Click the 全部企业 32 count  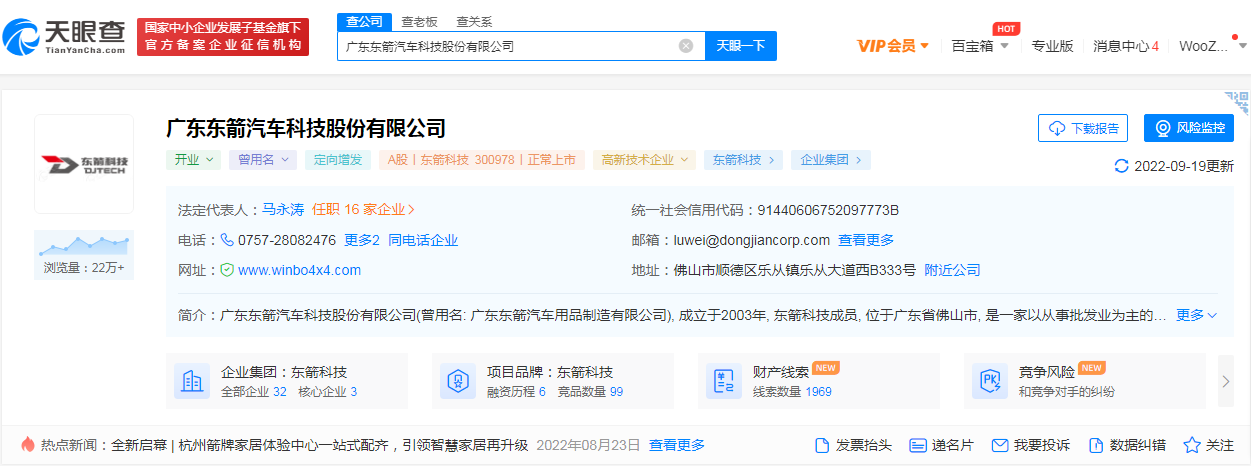click(x=254, y=392)
